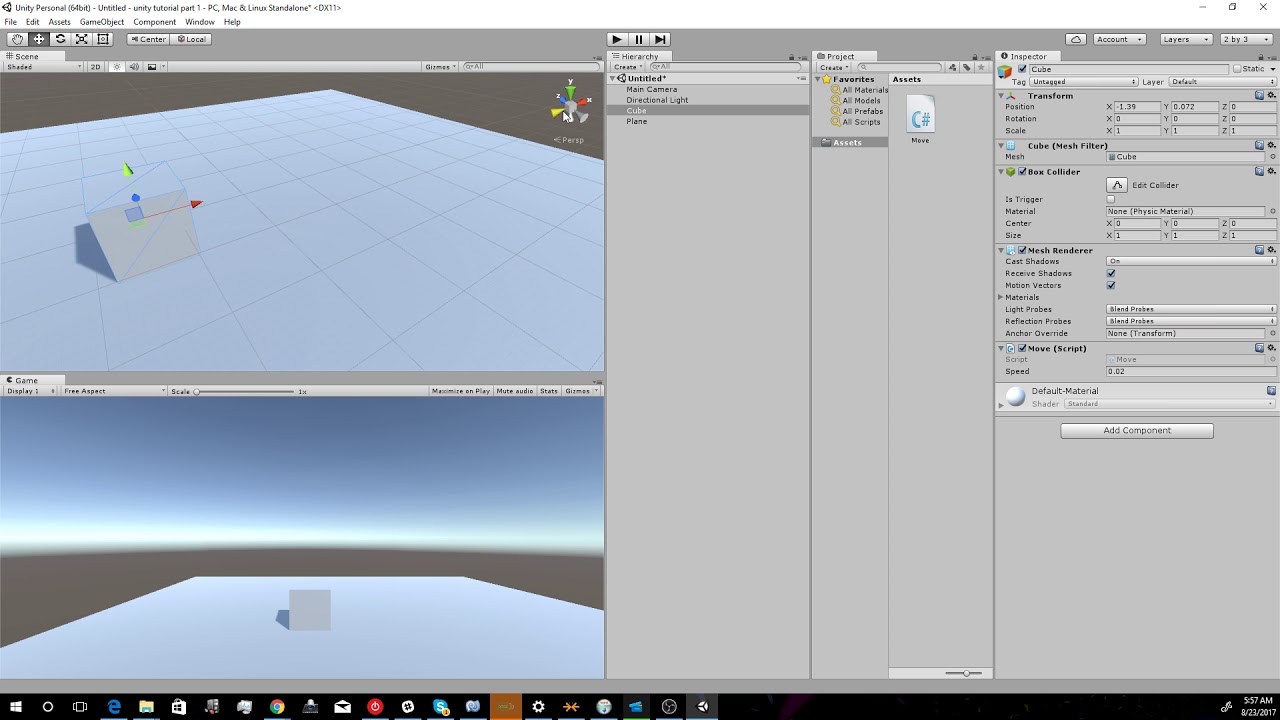Image resolution: width=1280 pixels, height=720 pixels.
Task: Open the Cast Shadows dropdown
Action: [x=1191, y=261]
